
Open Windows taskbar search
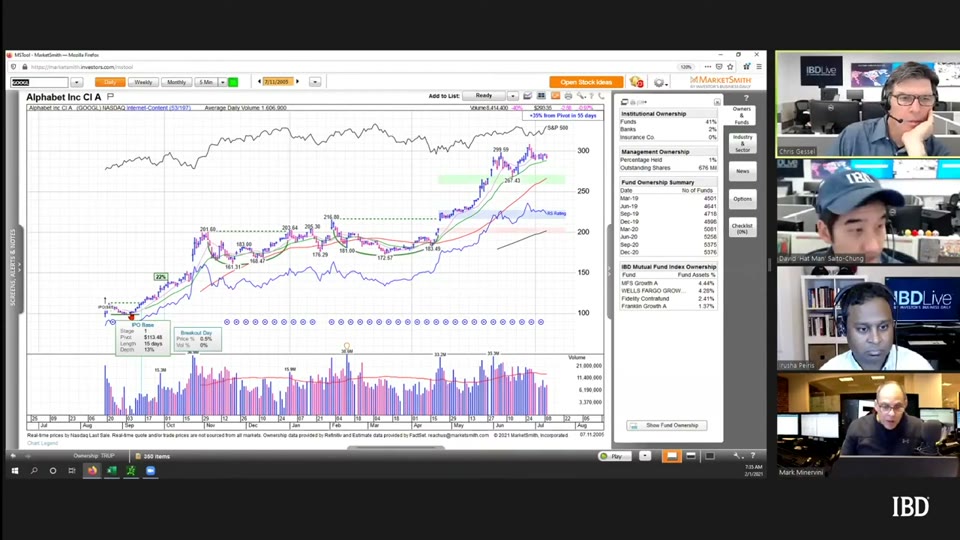34,470
